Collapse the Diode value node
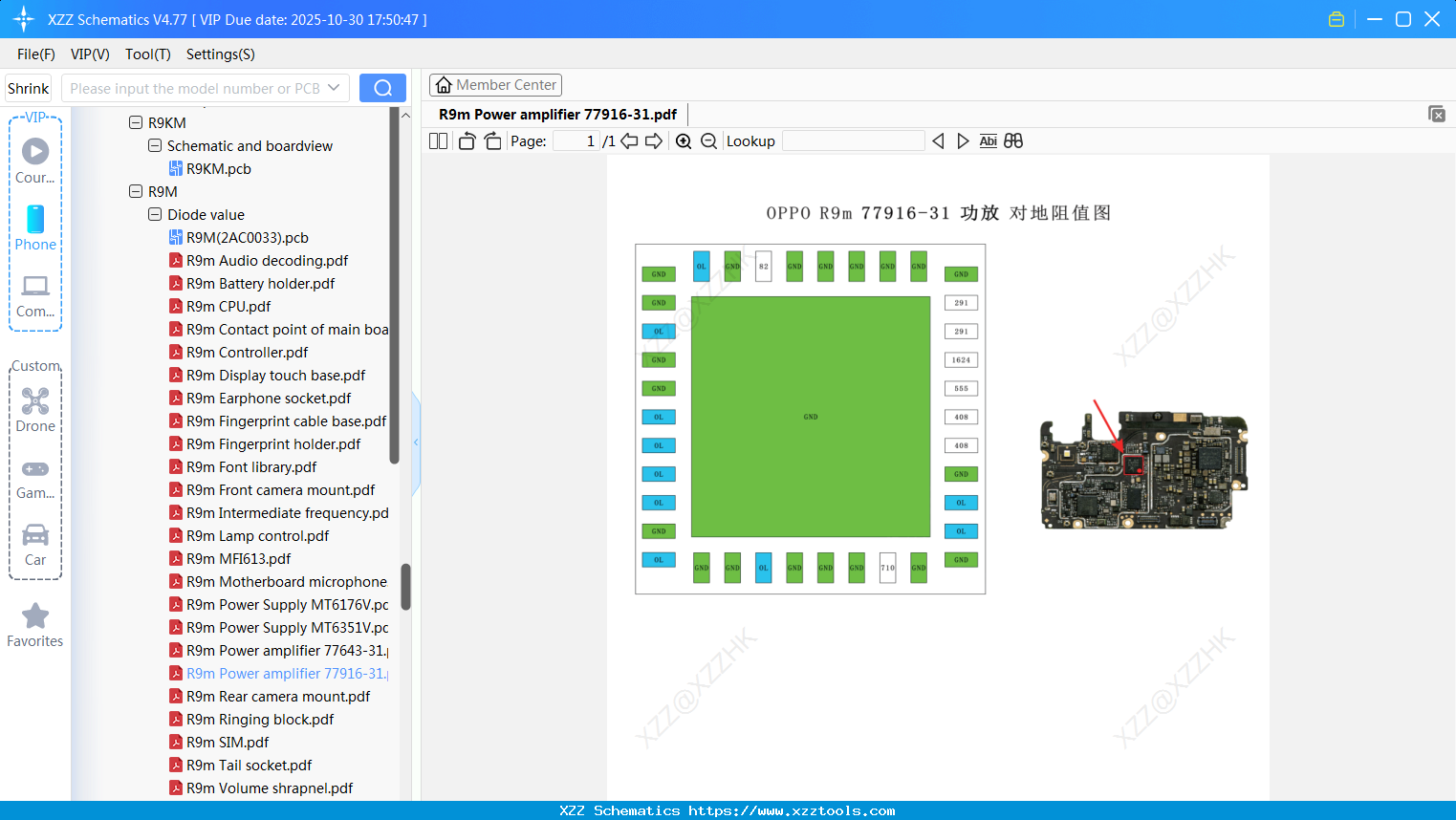This screenshot has width=1456, height=820. (155, 215)
